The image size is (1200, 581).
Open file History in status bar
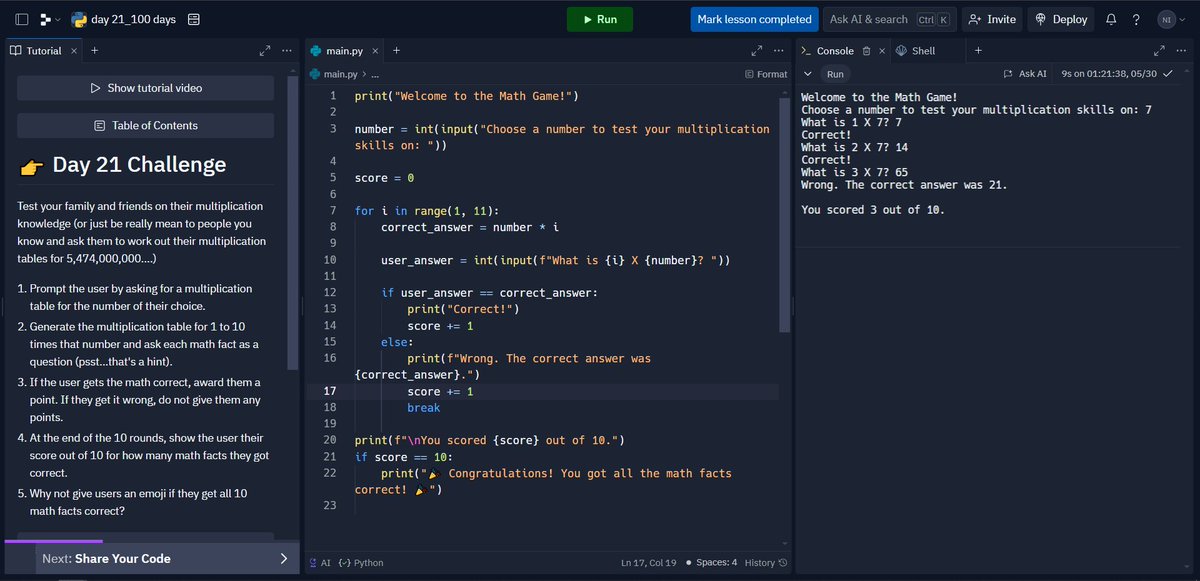tap(766, 563)
